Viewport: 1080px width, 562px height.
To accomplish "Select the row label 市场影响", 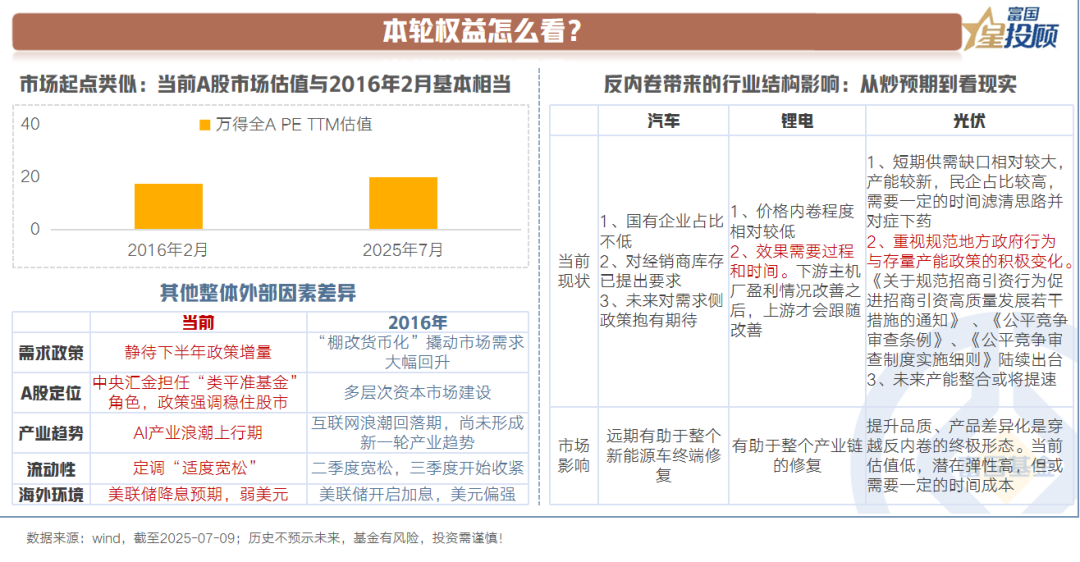I will [x=574, y=455].
